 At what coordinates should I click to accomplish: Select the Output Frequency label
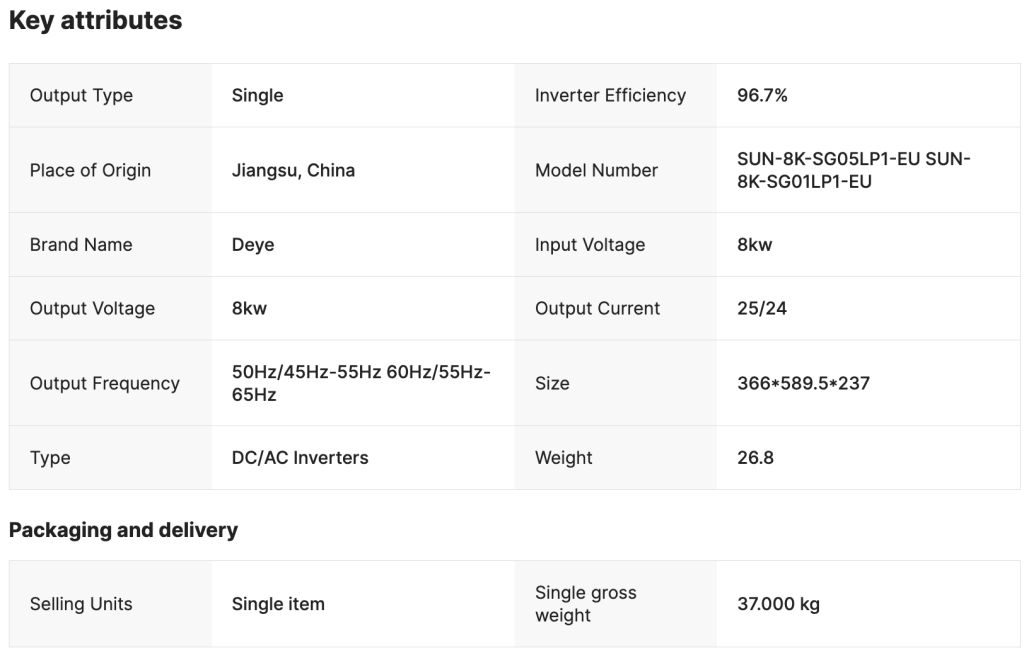pyautogui.click(x=105, y=383)
